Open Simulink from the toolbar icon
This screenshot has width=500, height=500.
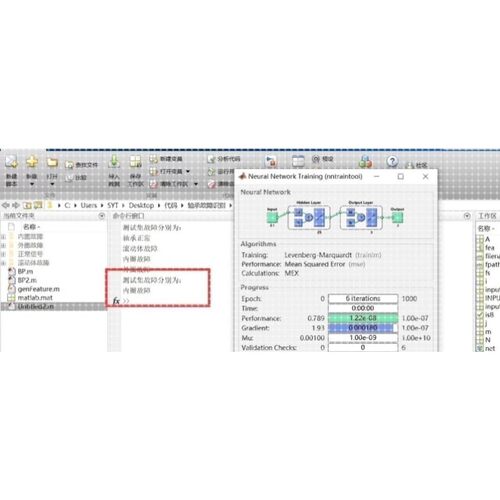coord(271,162)
